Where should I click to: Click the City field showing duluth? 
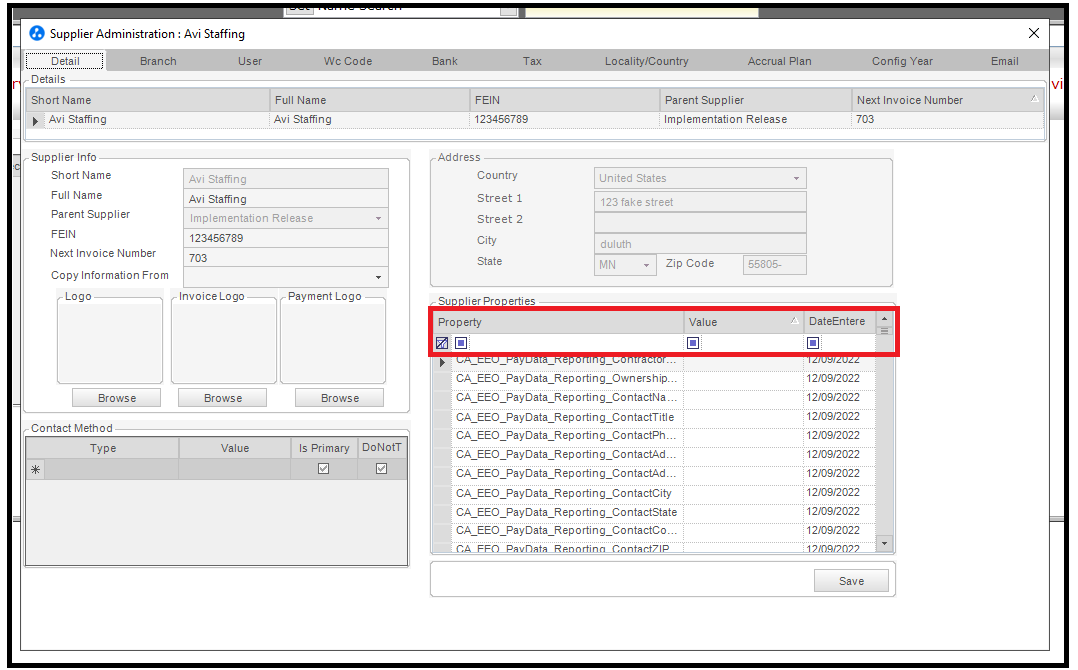click(700, 244)
